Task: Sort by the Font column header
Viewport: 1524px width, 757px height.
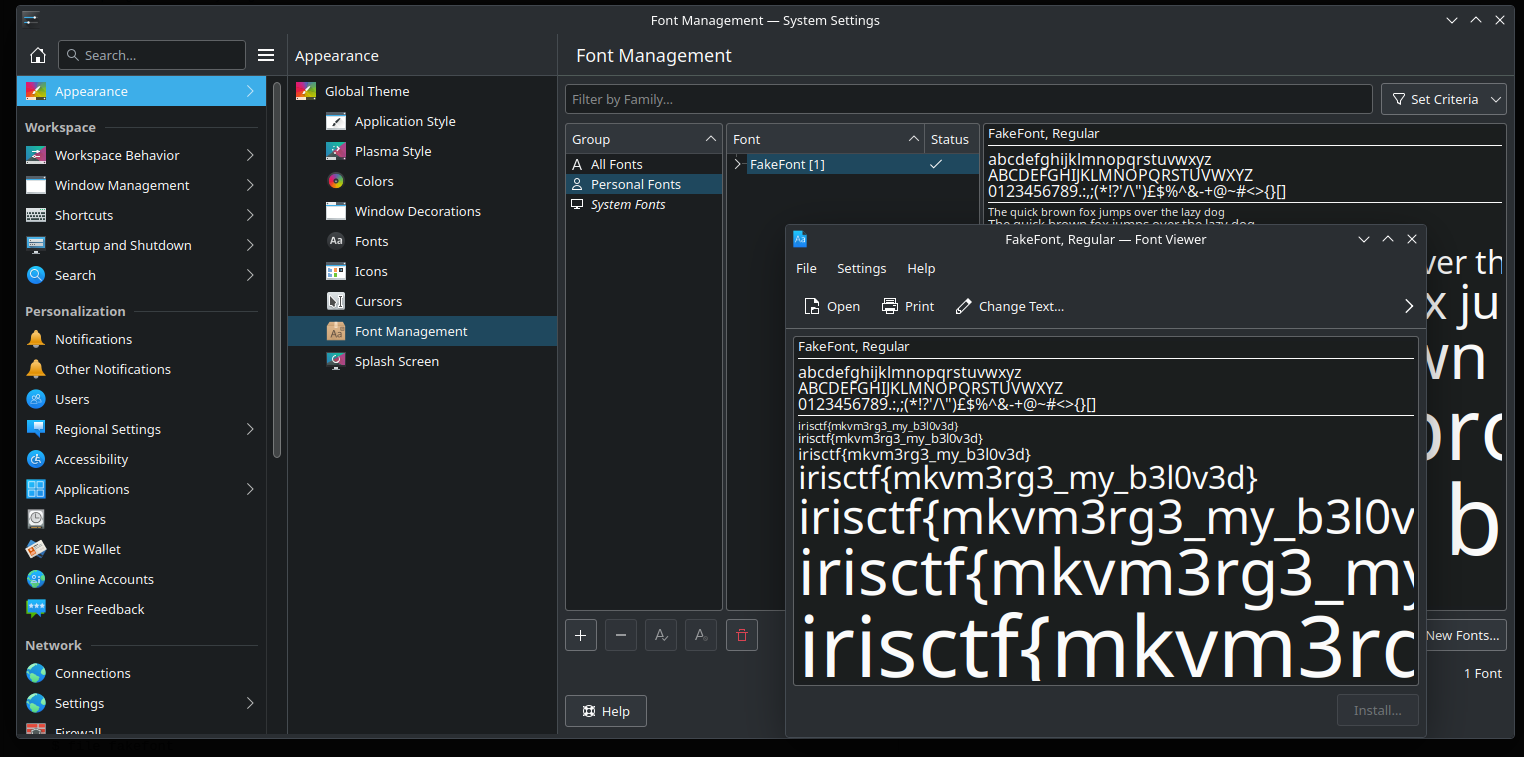Action: 825,139
